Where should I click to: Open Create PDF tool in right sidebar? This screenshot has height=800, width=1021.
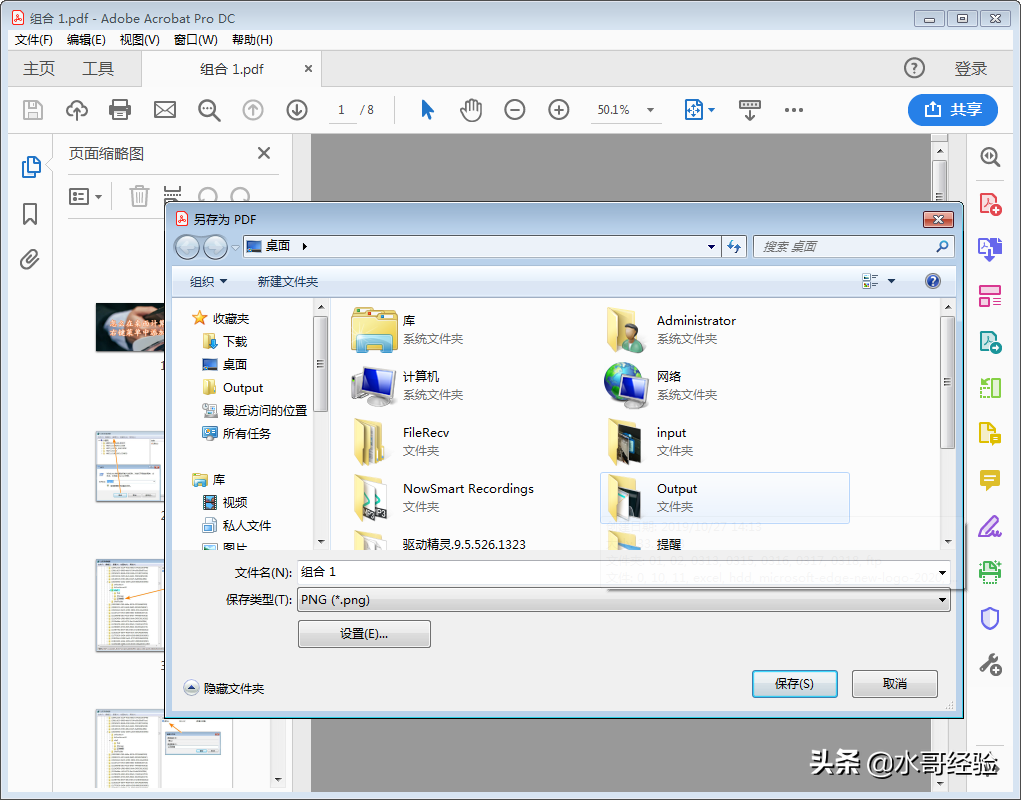point(990,204)
